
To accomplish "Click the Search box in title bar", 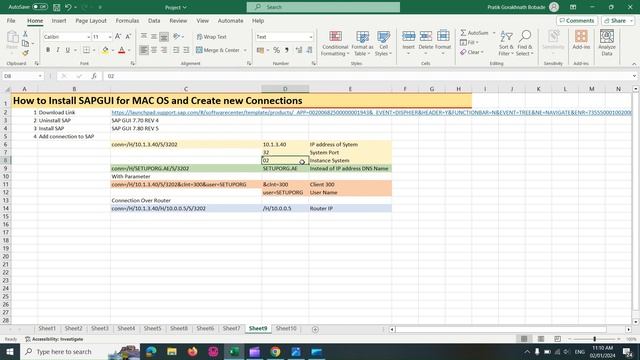I will click(x=323, y=7).
